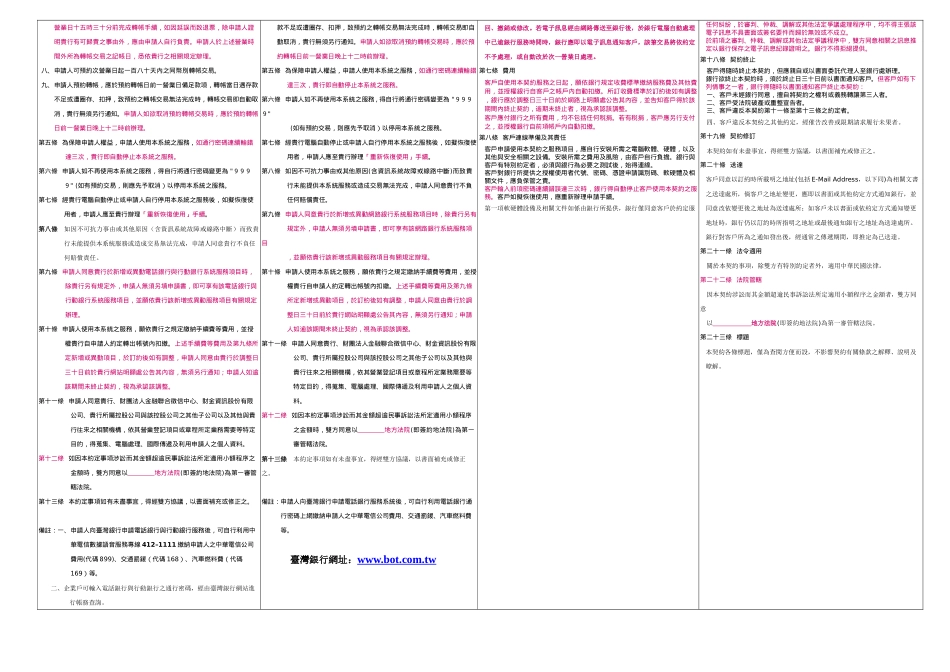Click item 一、客戶未經銀行同意
The height and width of the screenshot is (672, 950).
[x=797, y=95]
